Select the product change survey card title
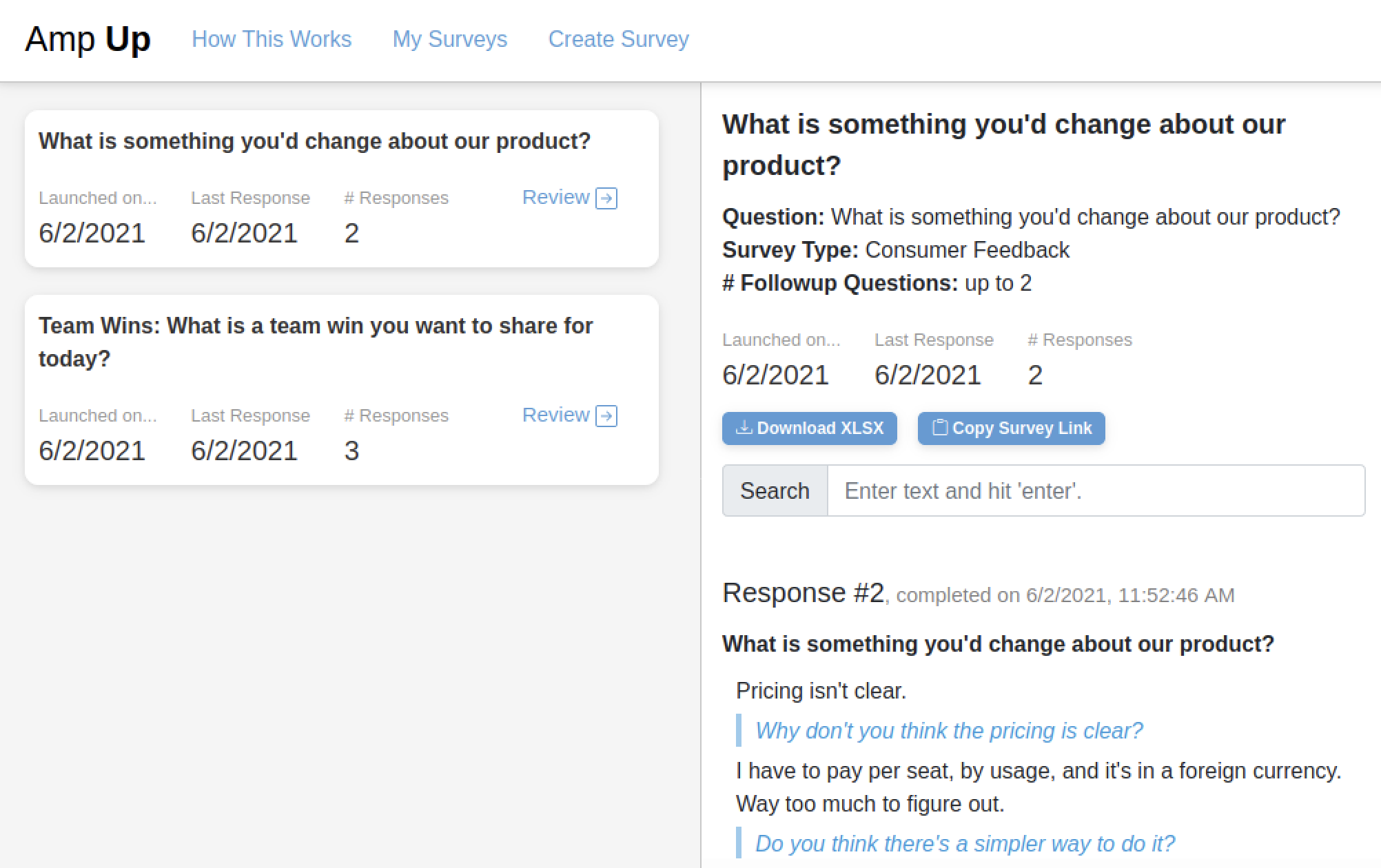Image resolution: width=1381 pixels, height=868 pixels. [x=315, y=141]
